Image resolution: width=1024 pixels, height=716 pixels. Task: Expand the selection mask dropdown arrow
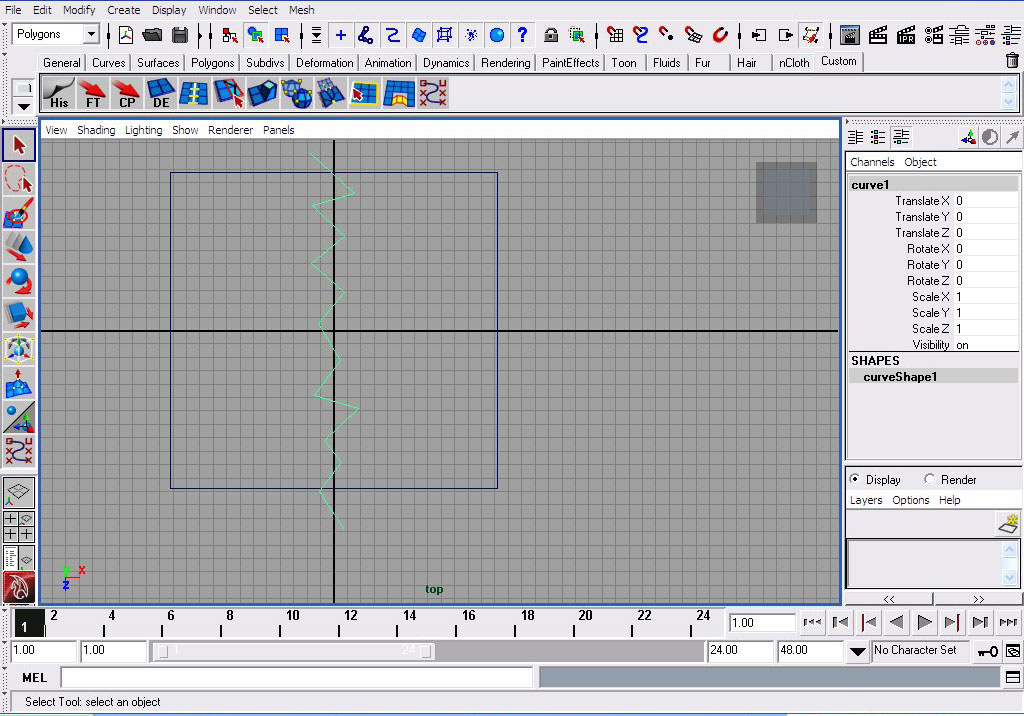tap(316, 35)
